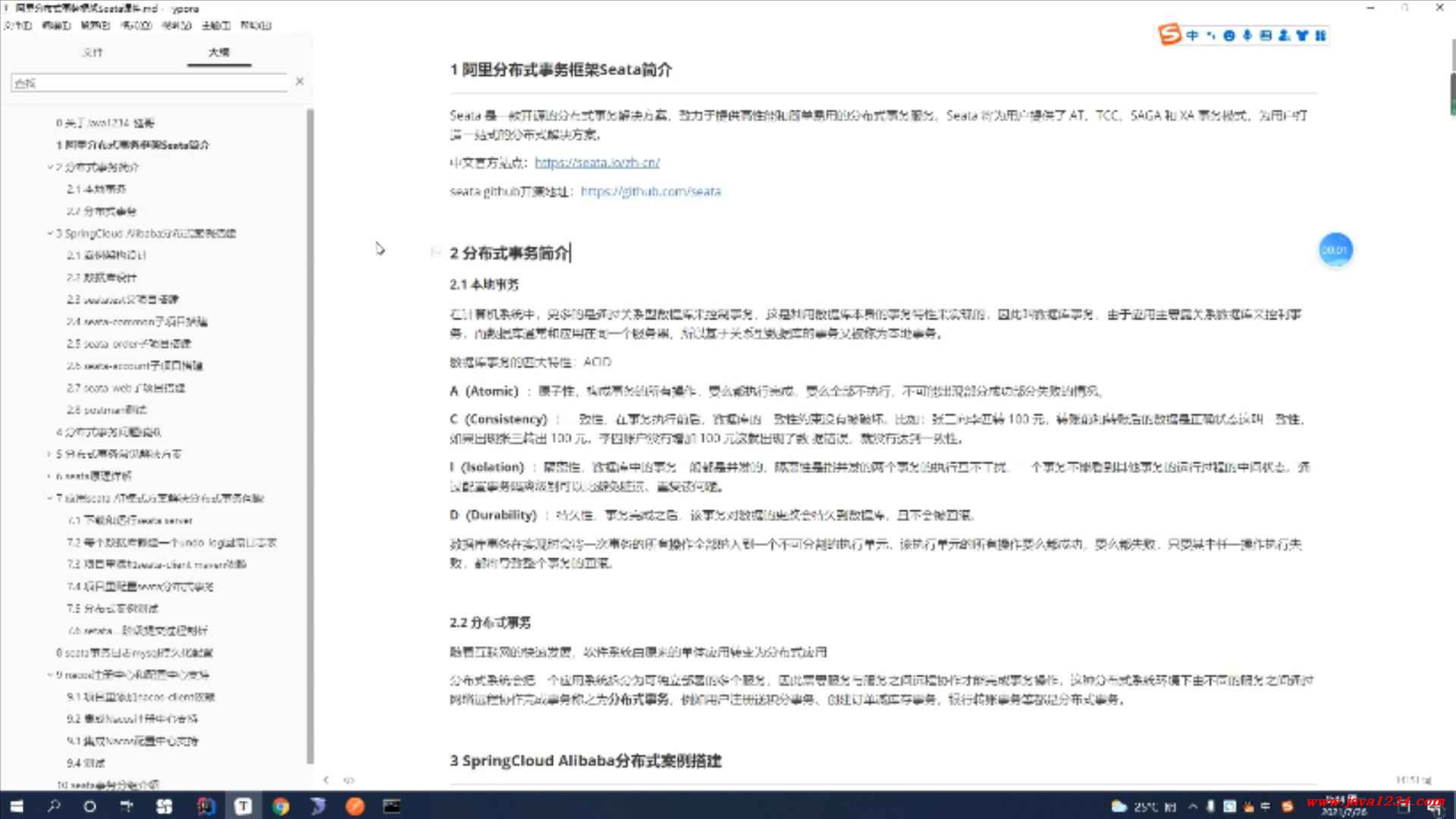Expand outline section 6 seata arrow
This screenshot has height=819, width=1456.
50,476
